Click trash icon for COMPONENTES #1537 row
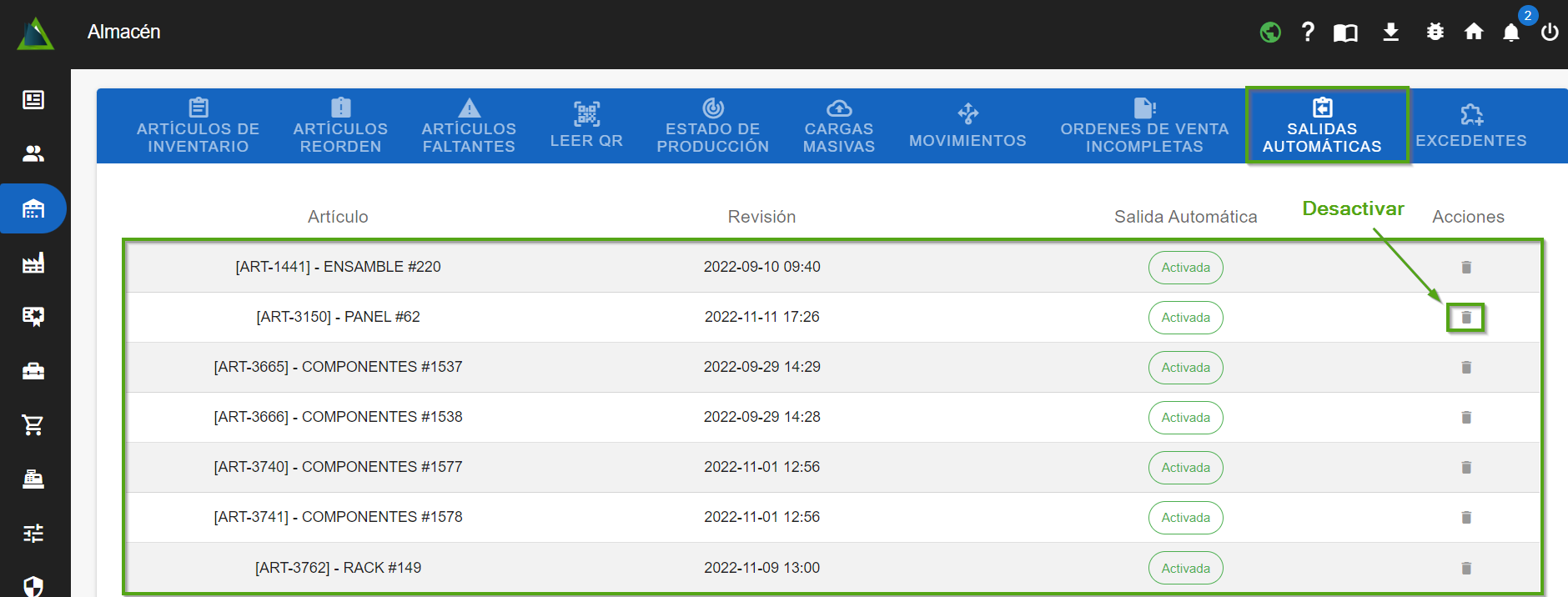 click(1465, 368)
